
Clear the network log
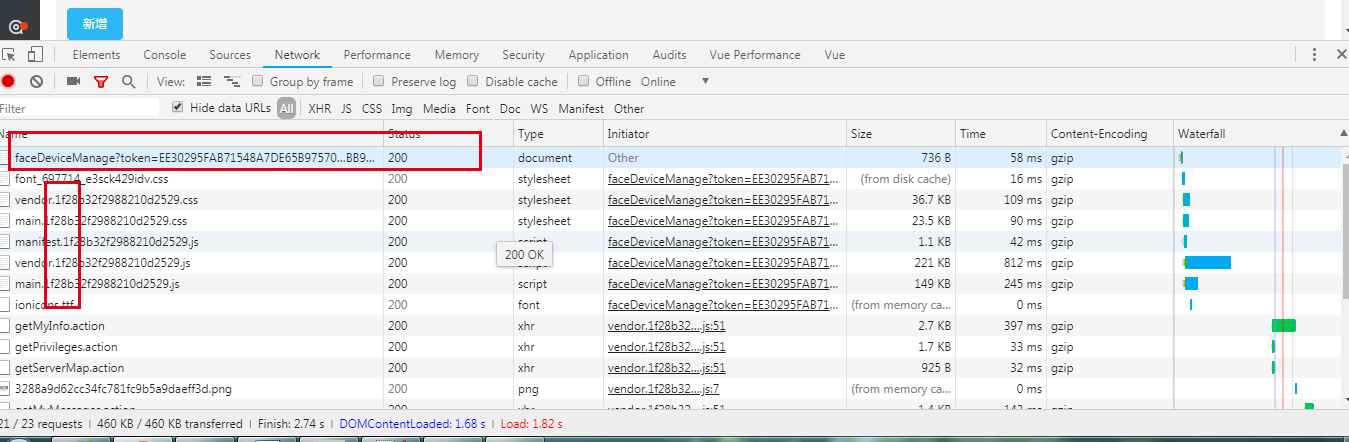[36, 82]
